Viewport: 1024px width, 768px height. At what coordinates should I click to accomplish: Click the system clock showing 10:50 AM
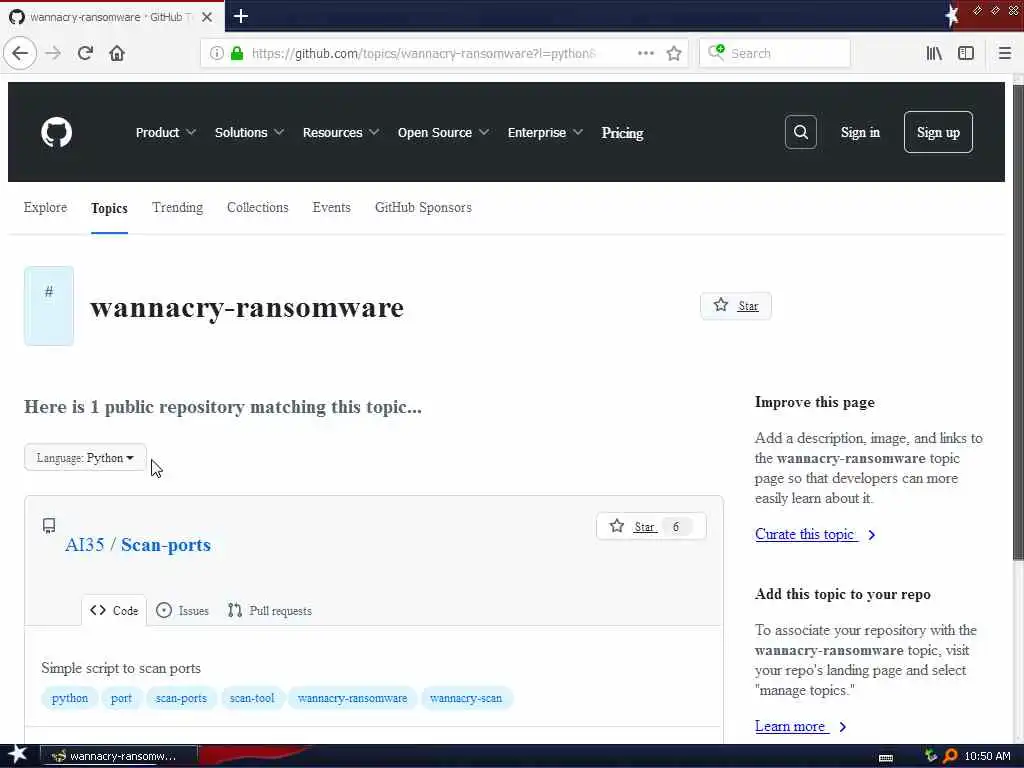tap(987, 756)
